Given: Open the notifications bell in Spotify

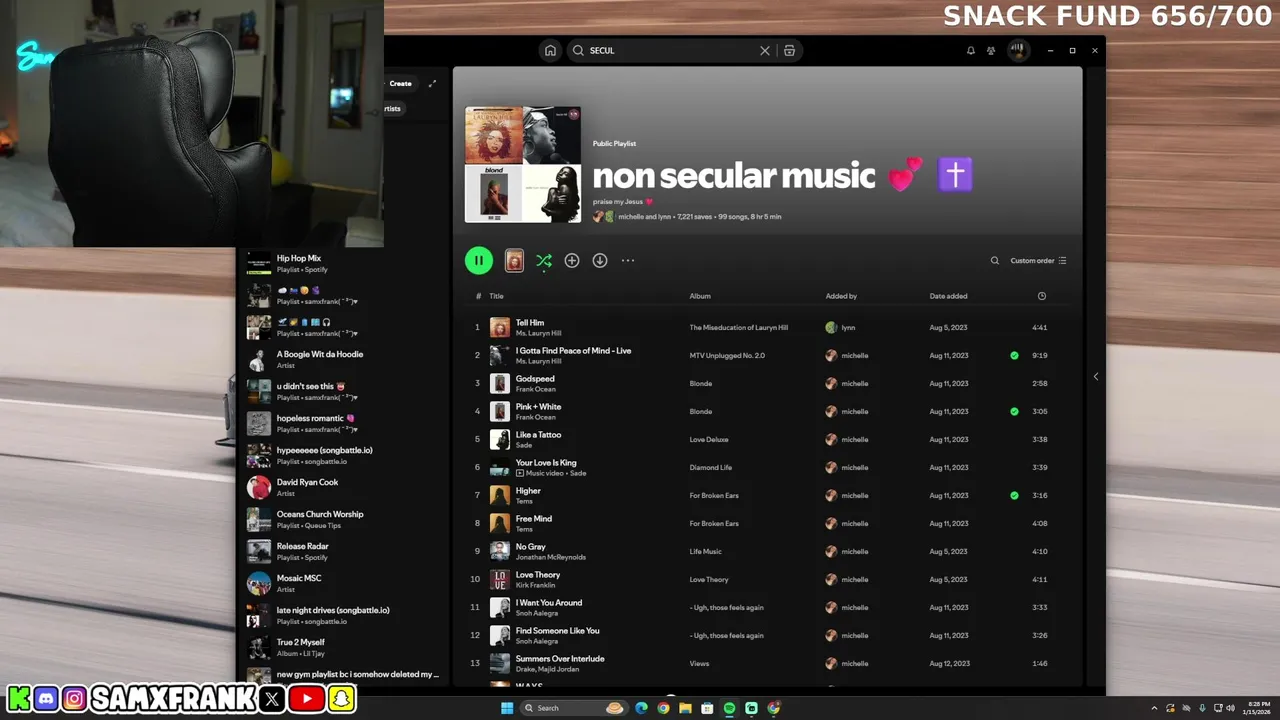Looking at the screenshot, I should pyautogui.click(x=970, y=50).
